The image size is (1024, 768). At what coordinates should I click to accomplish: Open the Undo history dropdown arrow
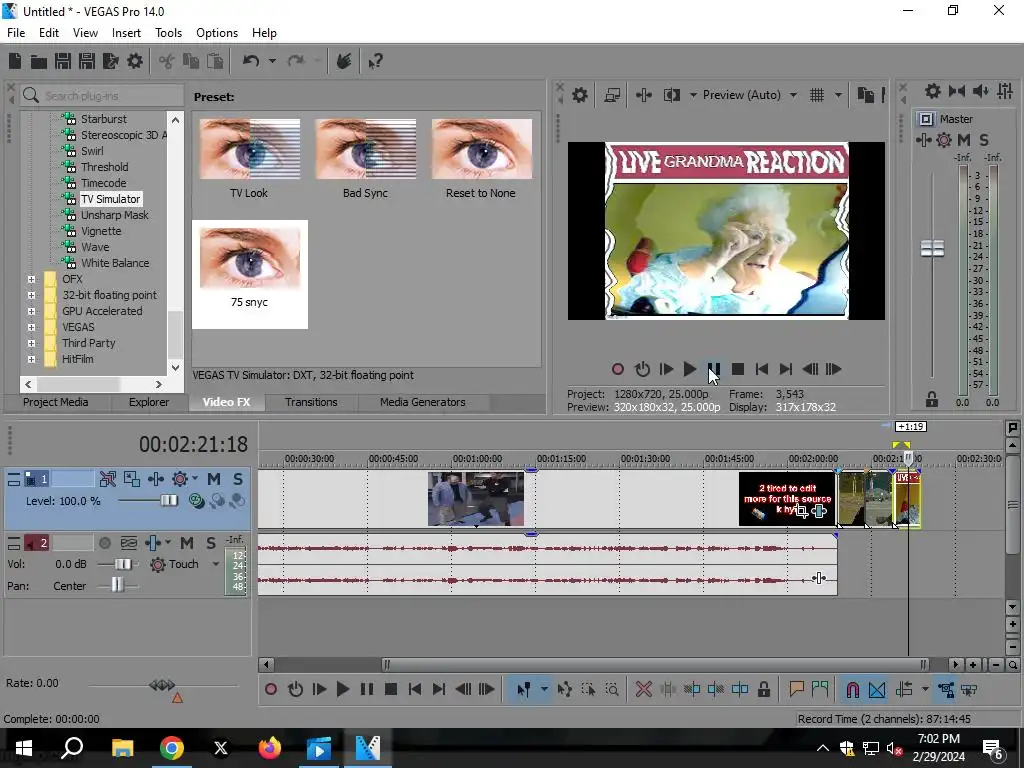(x=272, y=61)
